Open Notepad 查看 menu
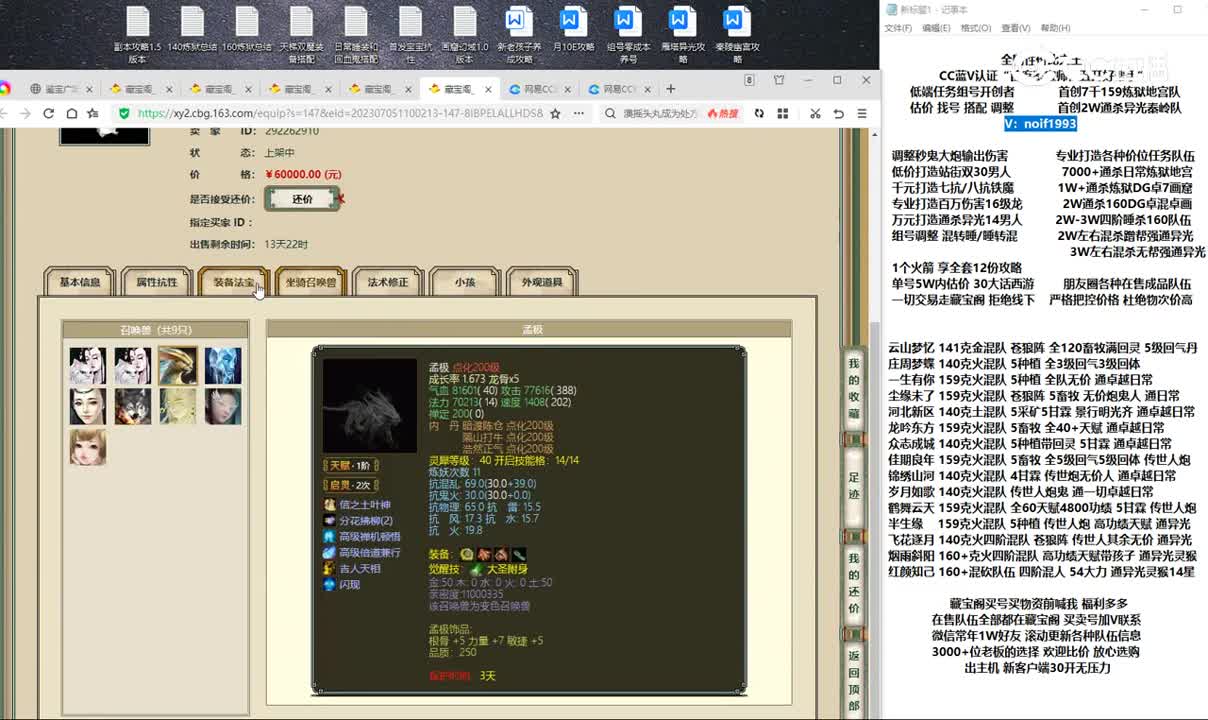Screen dimensions: 1208x720 coord(1016,28)
